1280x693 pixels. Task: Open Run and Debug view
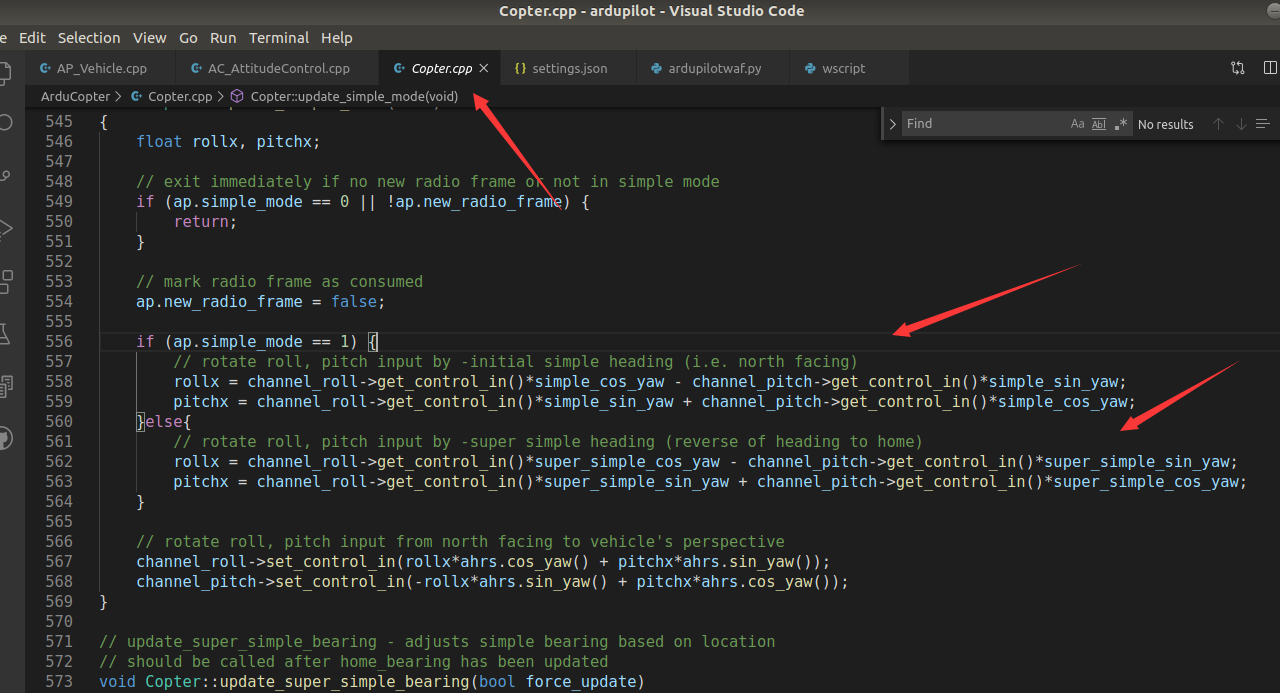[x=4, y=228]
